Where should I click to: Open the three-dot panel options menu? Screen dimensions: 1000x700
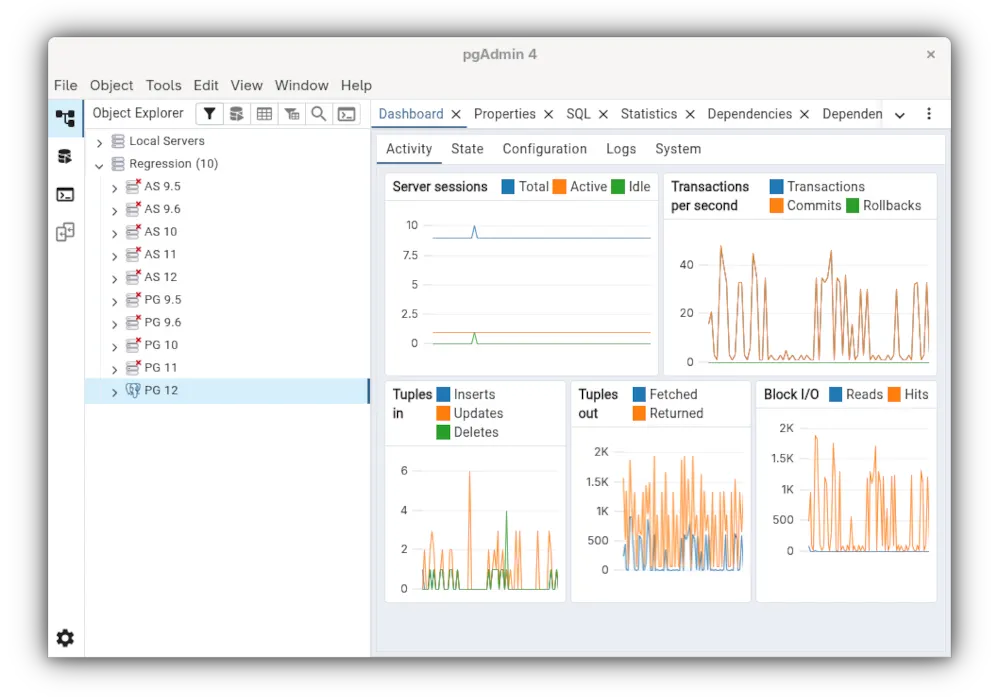pos(929,114)
